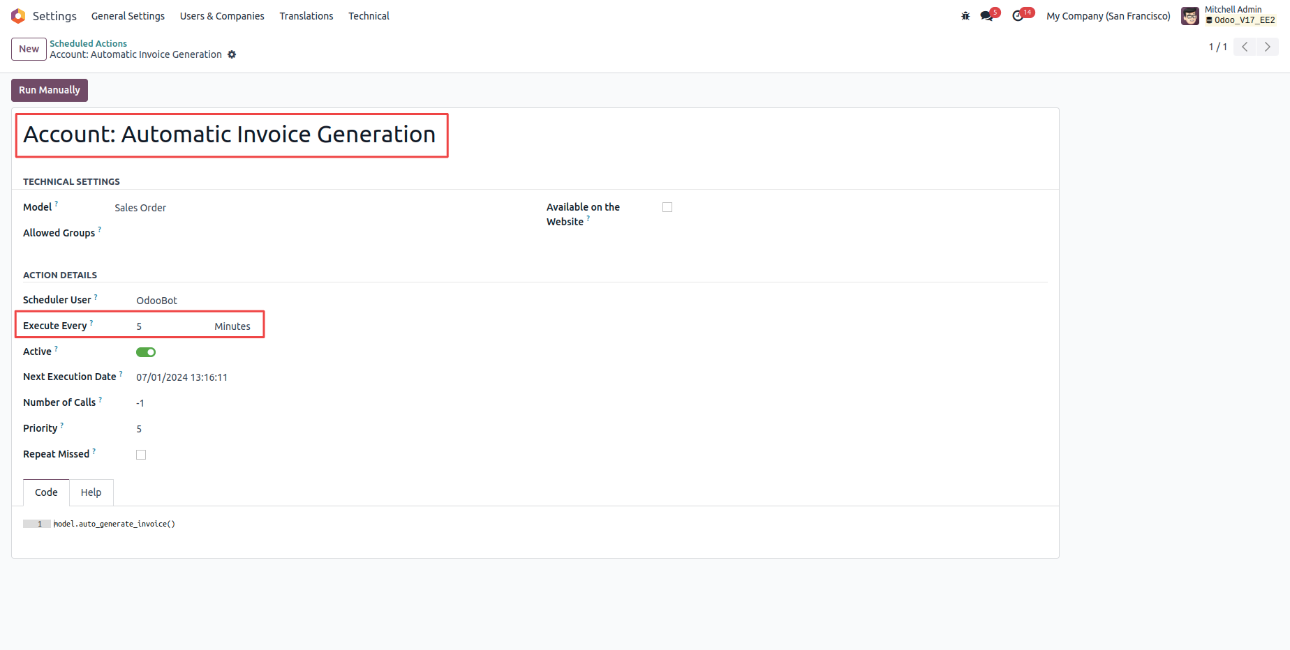Viewport: 1290px width, 650px height.
Task: Click the Odoo app logo icon
Action: (17, 16)
